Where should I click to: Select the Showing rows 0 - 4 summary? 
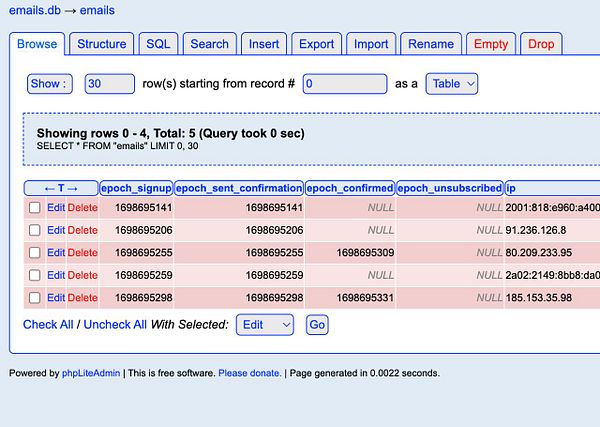click(x=171, y=133)
